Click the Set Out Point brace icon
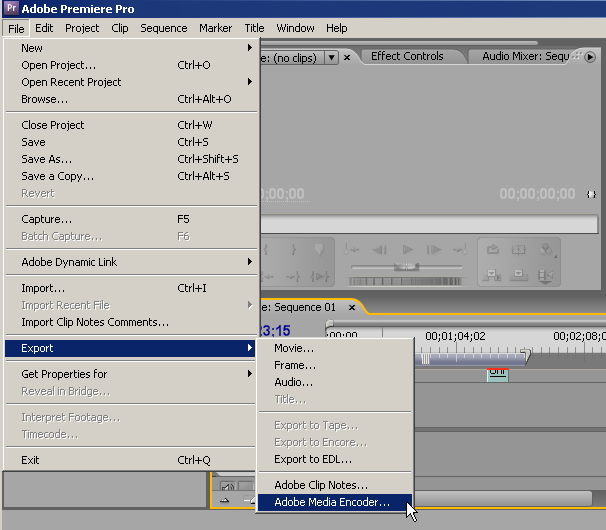This screenshot has width=606, height=530. coord(293,250)
